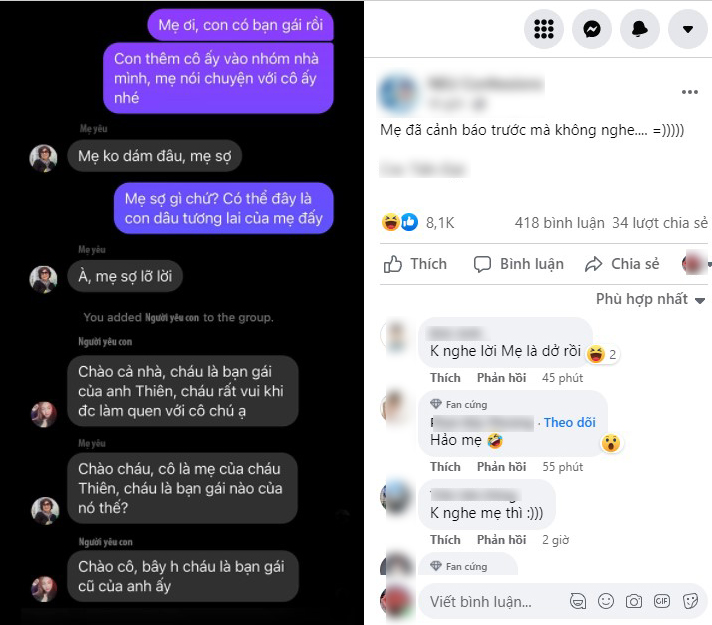The image size is (712, 625).
Task: Expand the account dropdown arrow at top
Action: point(688,29)
